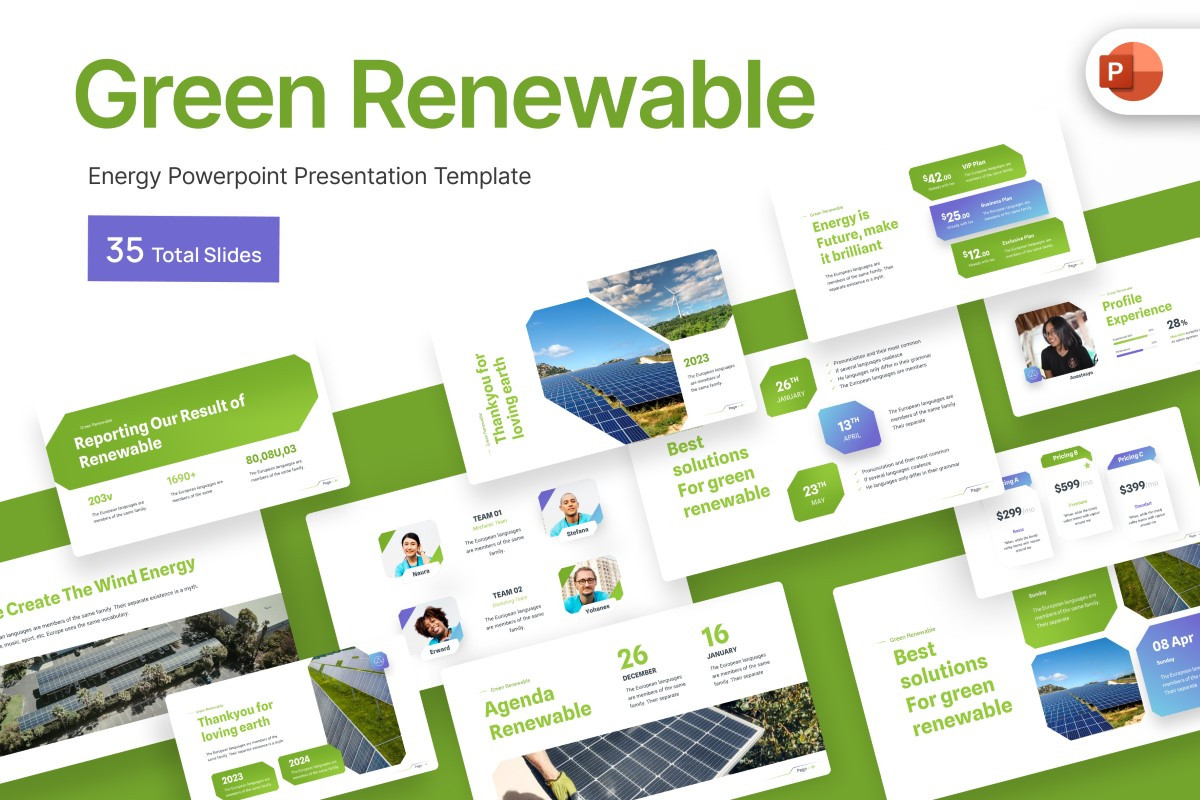This screenshot has height=800, width=1200.
Task: Select the '$42.00 VIP Plan' pricing badge
Action: (966, 174)
